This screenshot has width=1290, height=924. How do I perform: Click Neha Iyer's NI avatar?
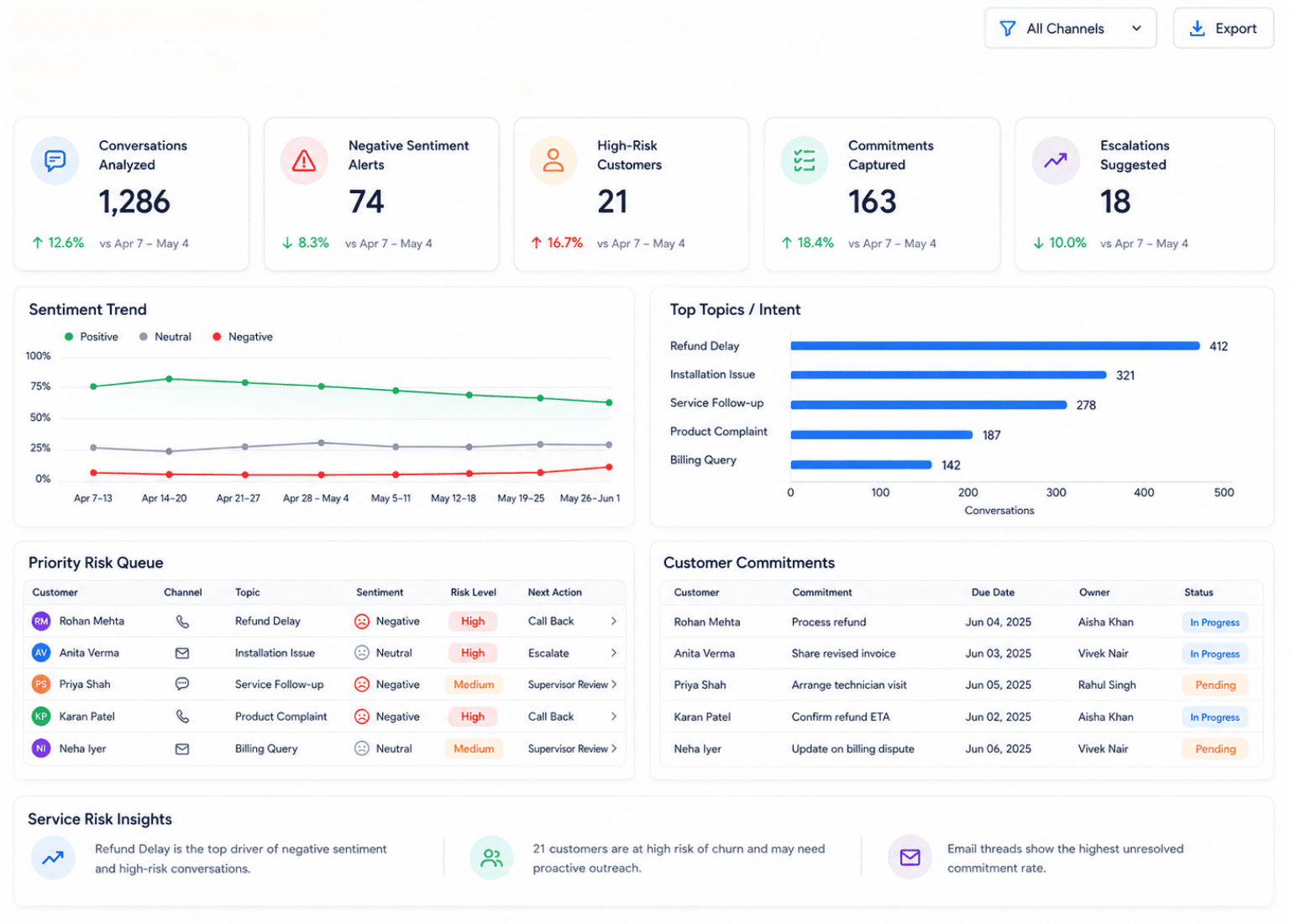click(41, 748)
